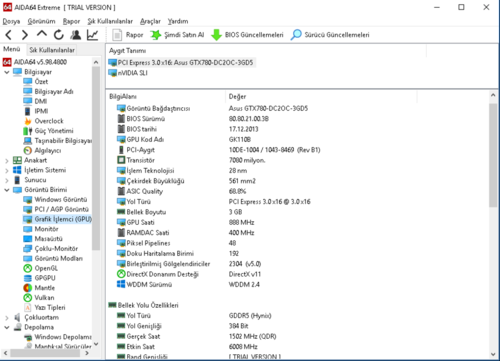Switch to the Menü tab
This screenshot has width=500, height=361.
pyautogui.click(x=12, y=49)
